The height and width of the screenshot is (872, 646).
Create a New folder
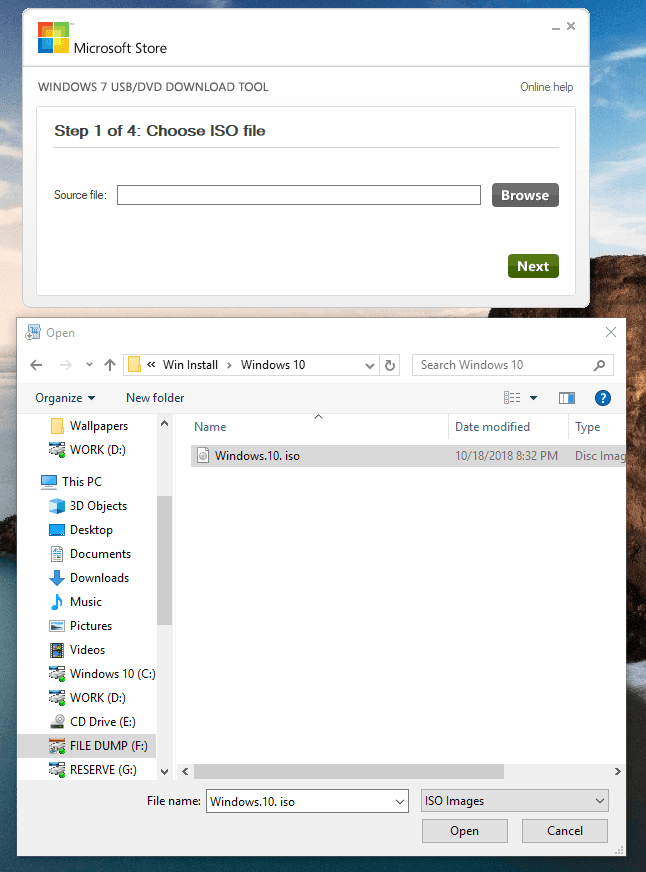(155, 398)
